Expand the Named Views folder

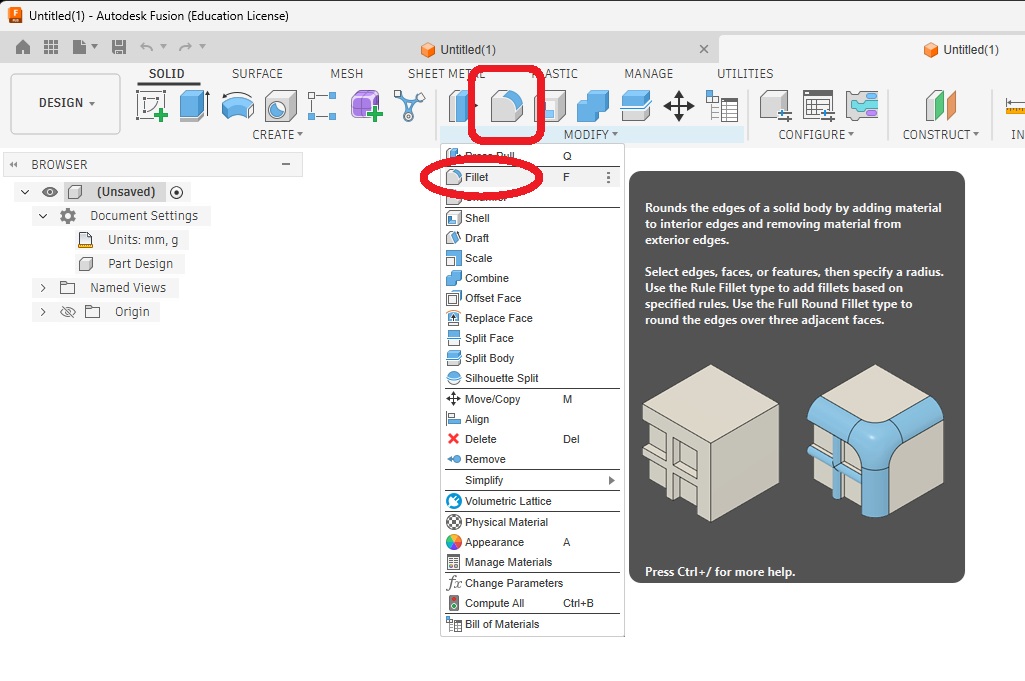(43, 288)
